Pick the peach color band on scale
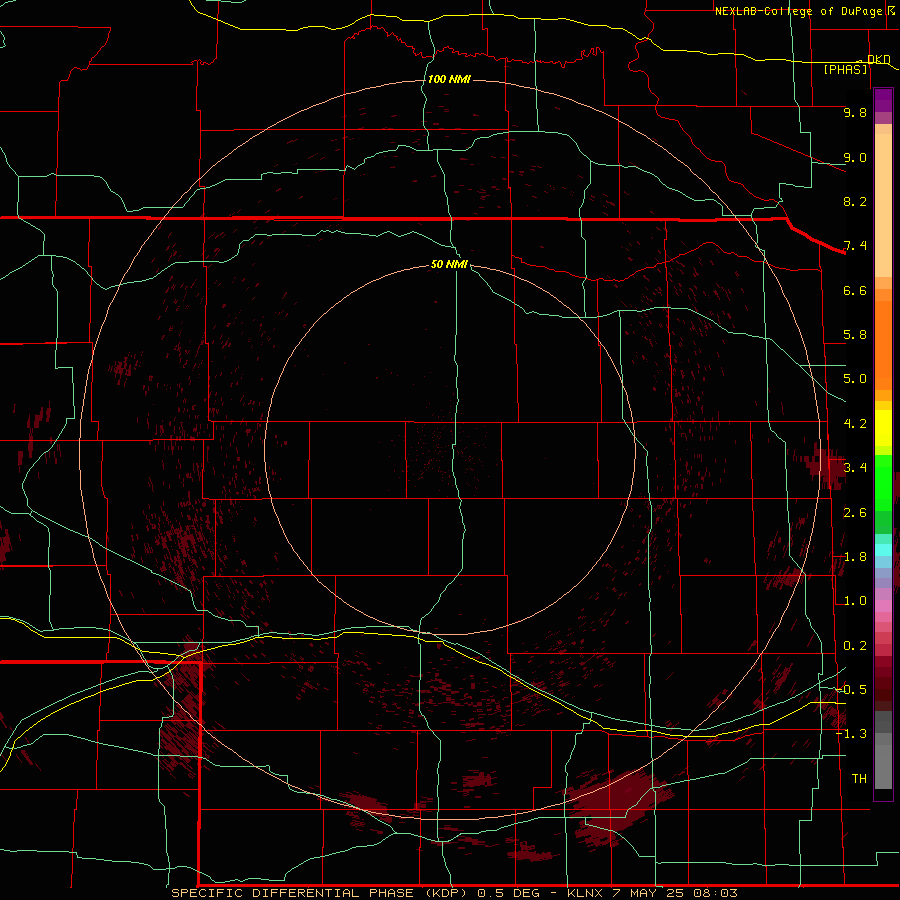Screen dimensions: 900x900 click(883, 205)
